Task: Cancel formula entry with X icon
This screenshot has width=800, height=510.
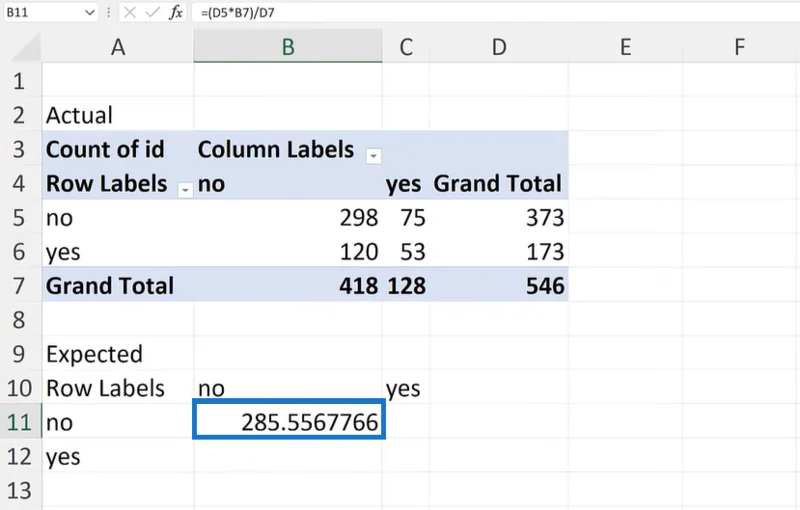Action: pyautogui.click(x=130, y=13)
